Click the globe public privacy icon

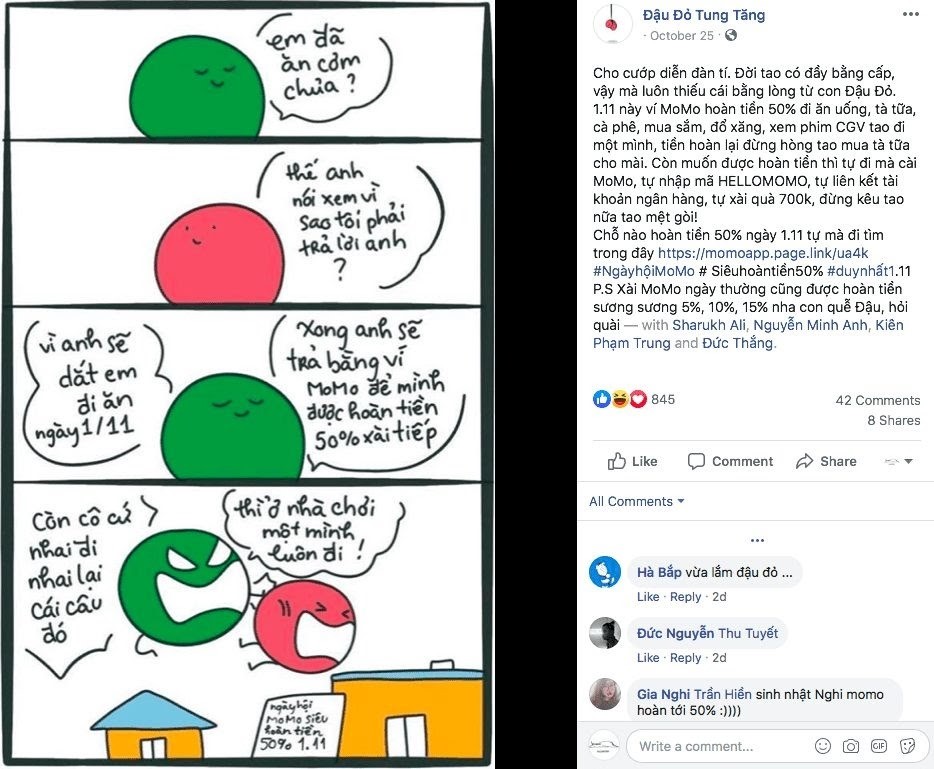click(730, 35)
